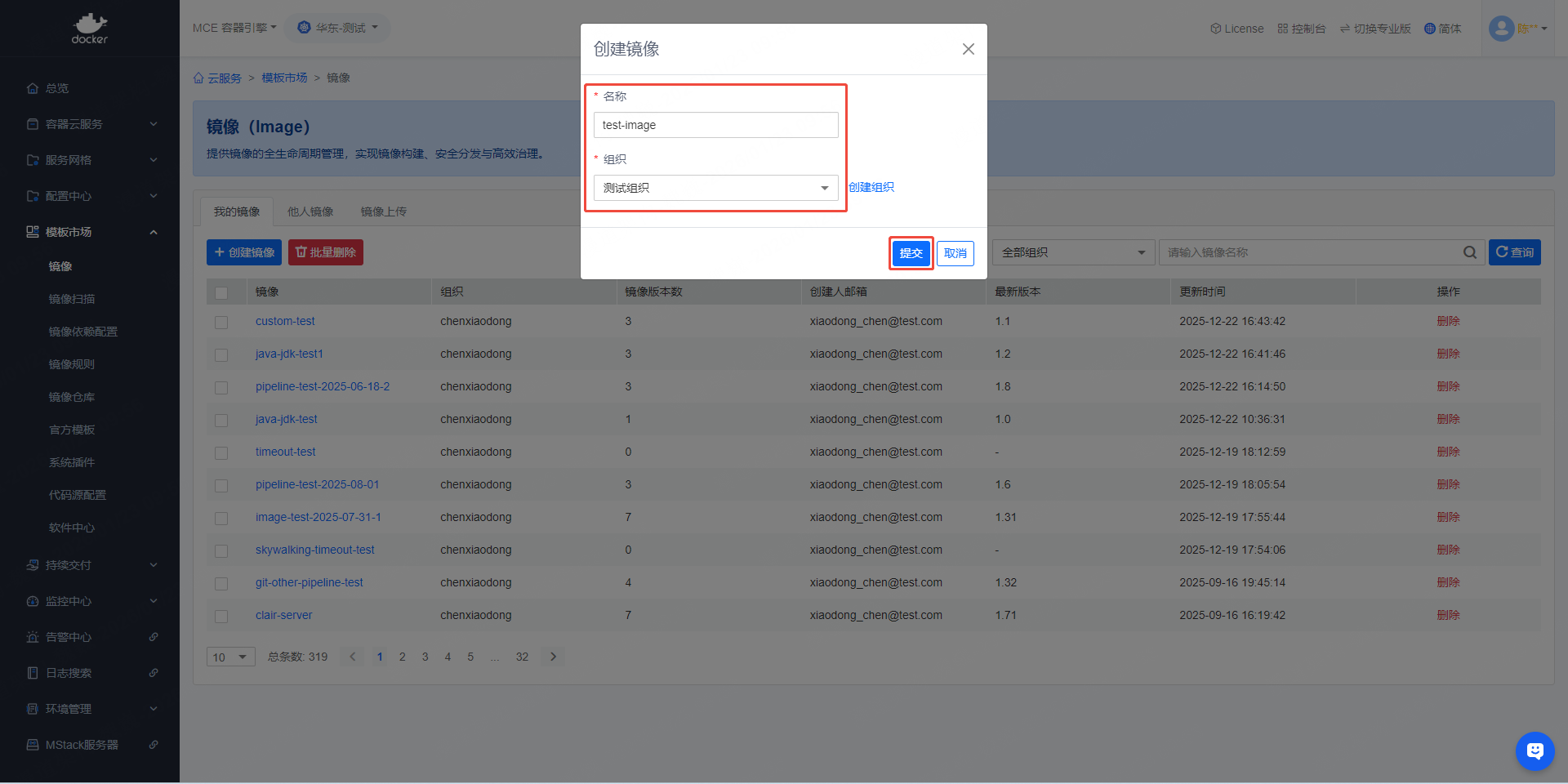Image resolution: width=1568 pixels, height=784 pixels.
Task: Click the 名称 input field
Action: (x=715, y=125)
